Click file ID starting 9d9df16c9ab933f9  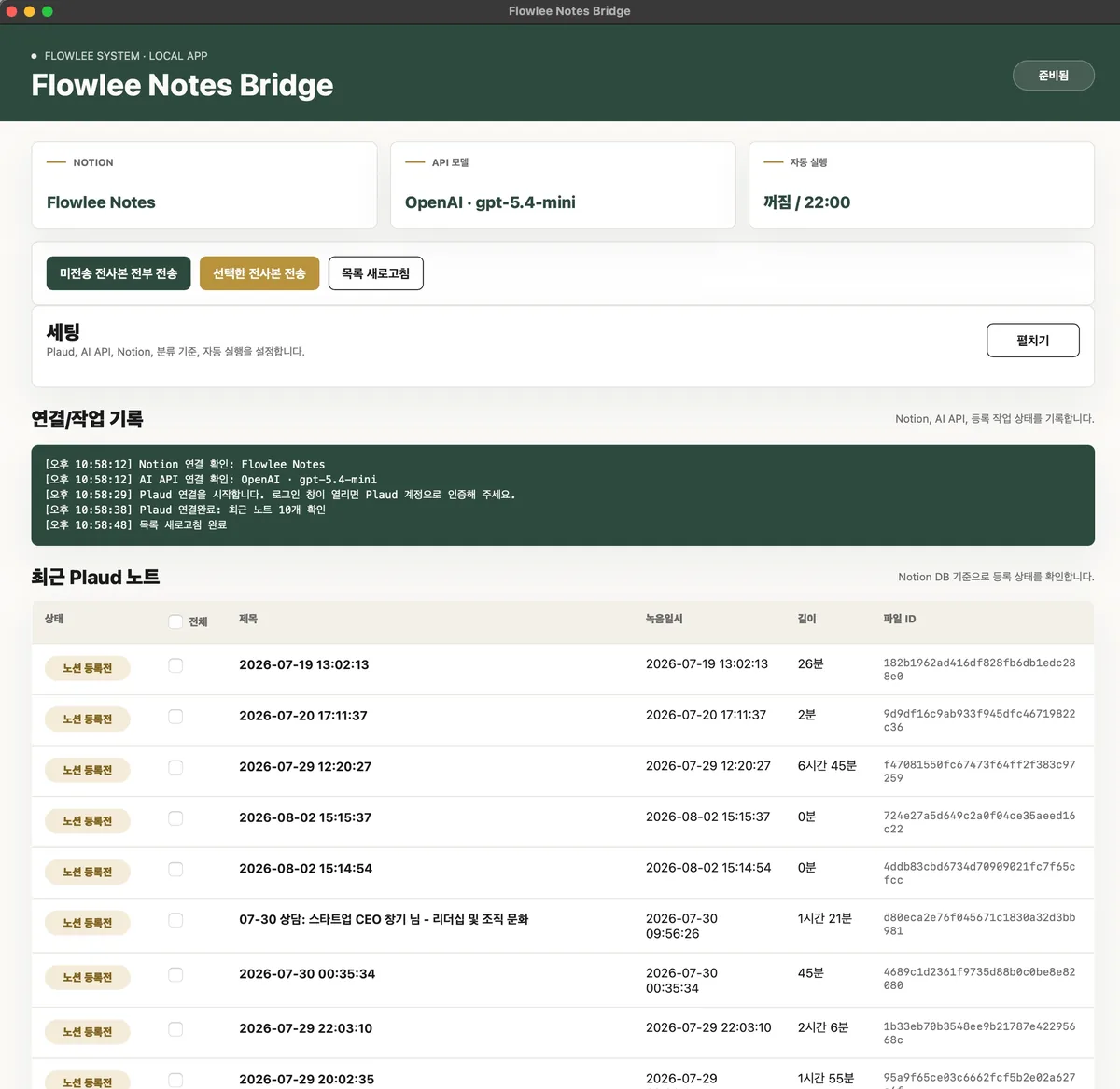click(979, 720)
